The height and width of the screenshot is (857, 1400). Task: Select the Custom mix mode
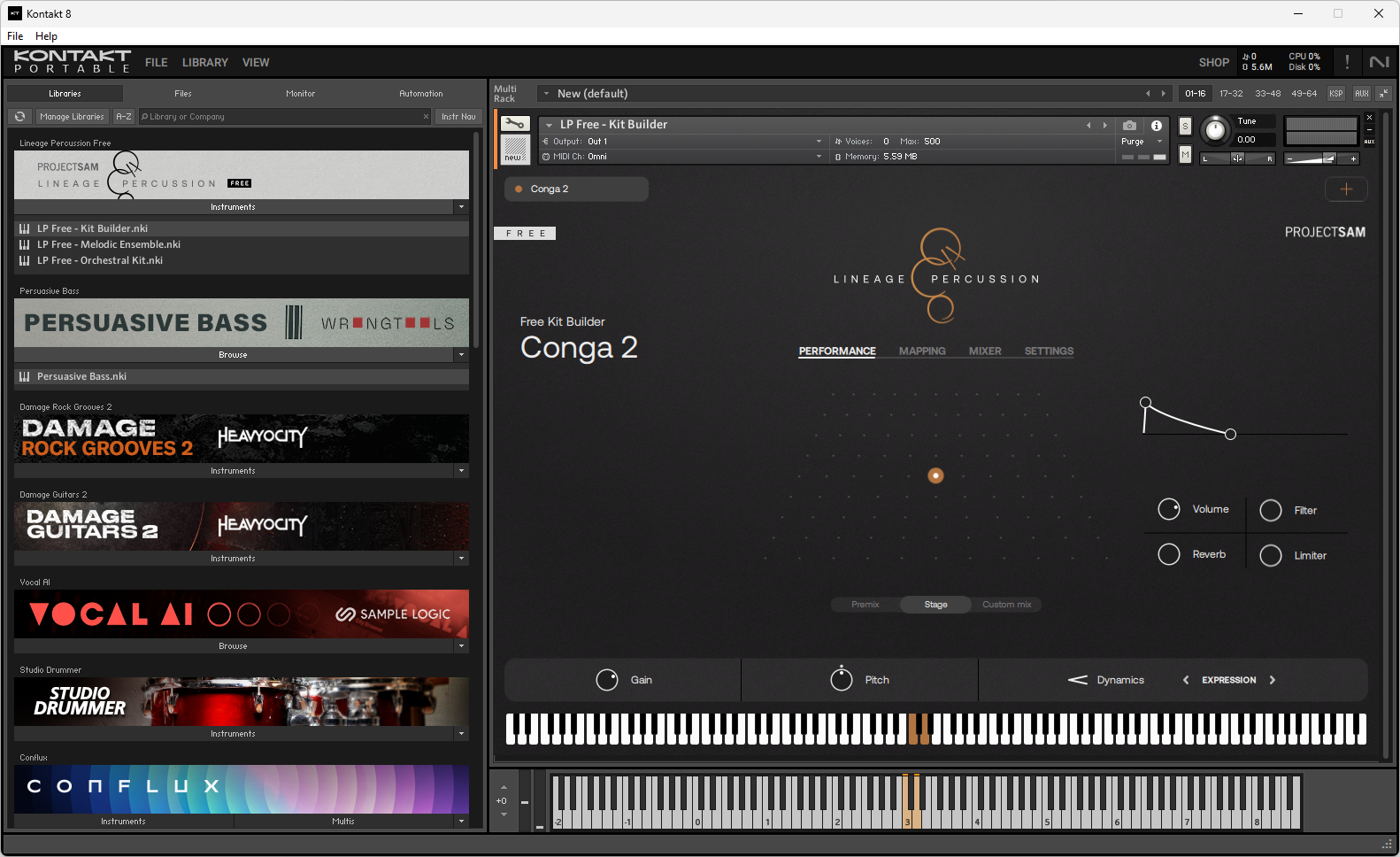1006,605
